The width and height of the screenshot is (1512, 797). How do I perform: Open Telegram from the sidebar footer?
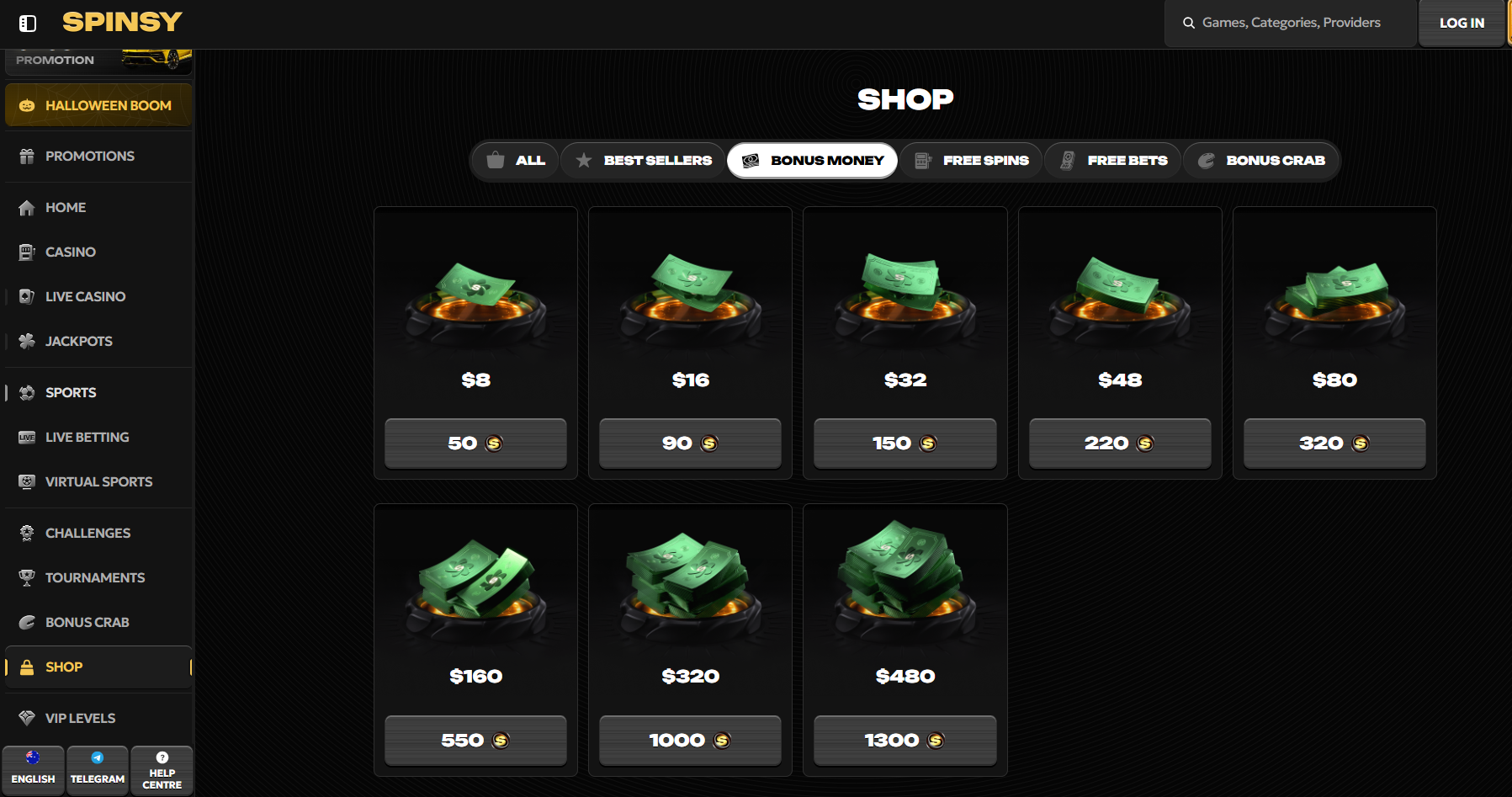coord(98,769)
